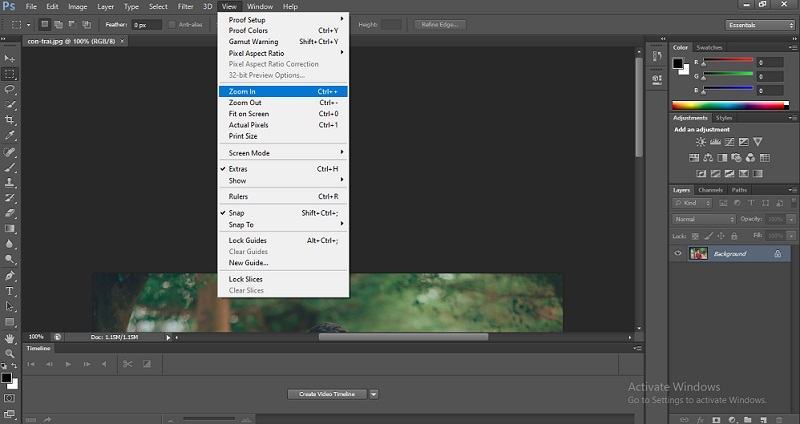800x424 pixels.
Task: Open the Kind filter dropdown in Layers
Action: click(x=692, y=203)
